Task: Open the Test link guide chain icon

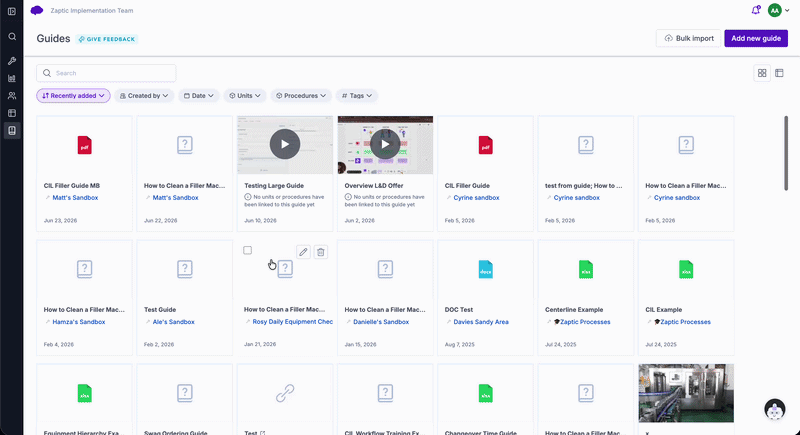Action: 285,393
